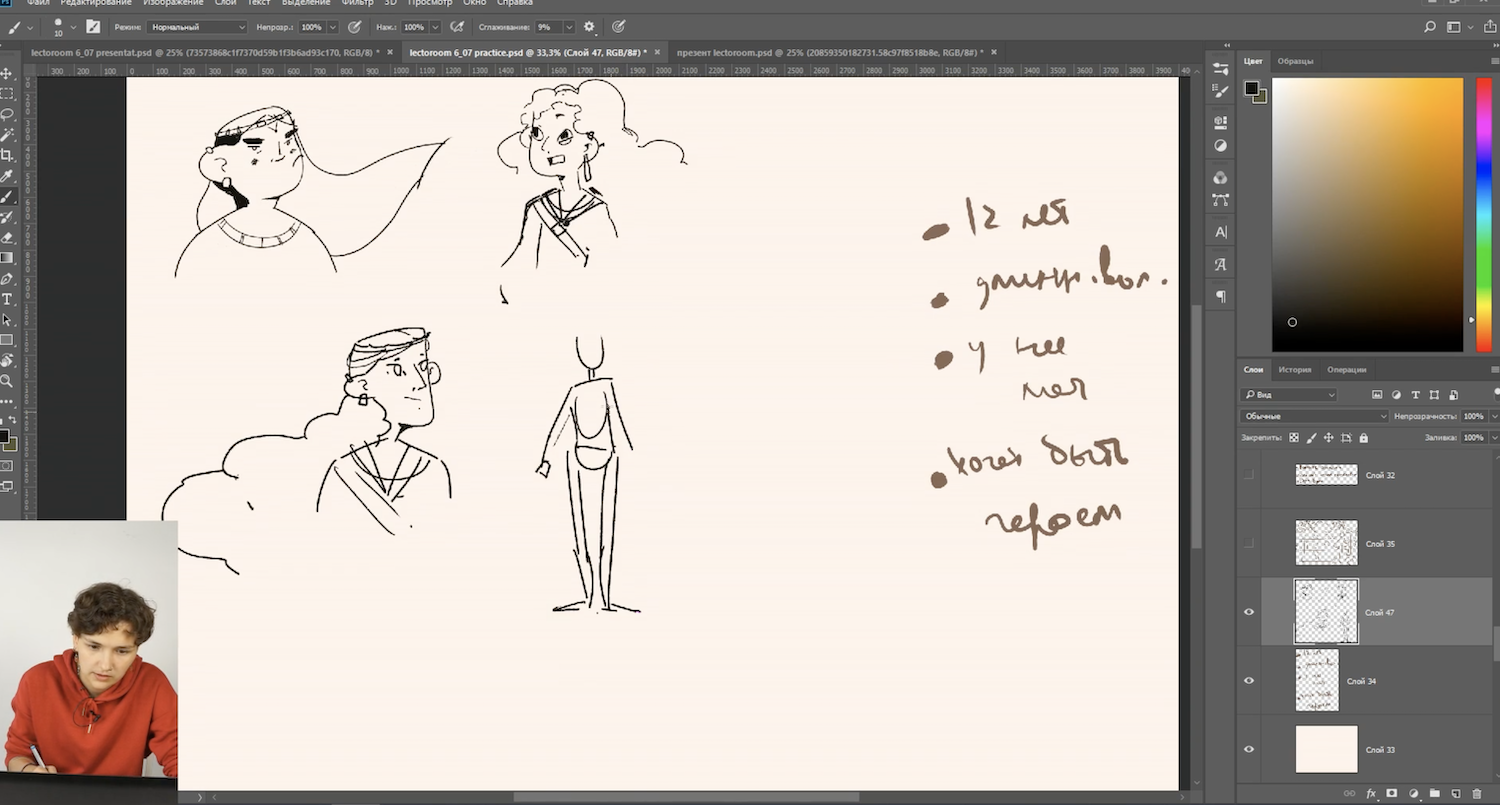Viewport: 1500px width, 805px height.
Task: Create a new layer
Action: (x=1455, y=793)
